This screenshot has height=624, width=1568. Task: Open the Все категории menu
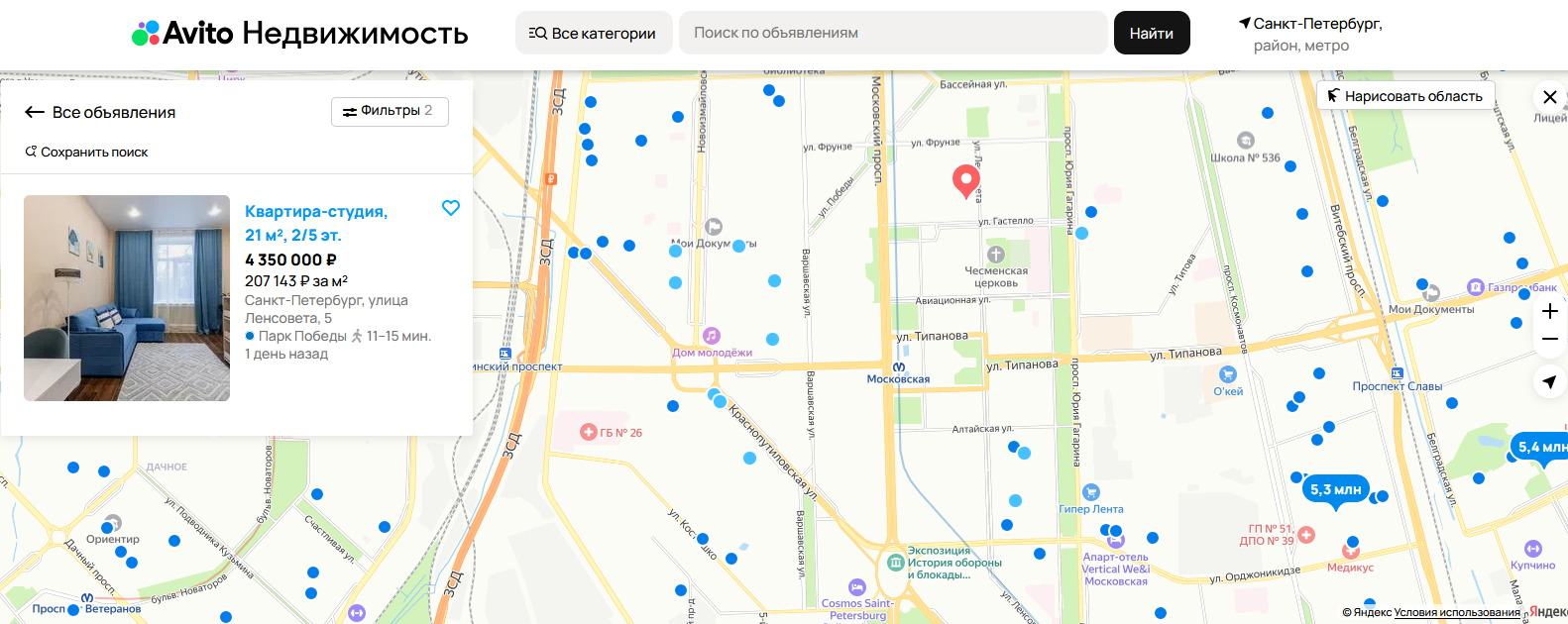coord(593,33)
